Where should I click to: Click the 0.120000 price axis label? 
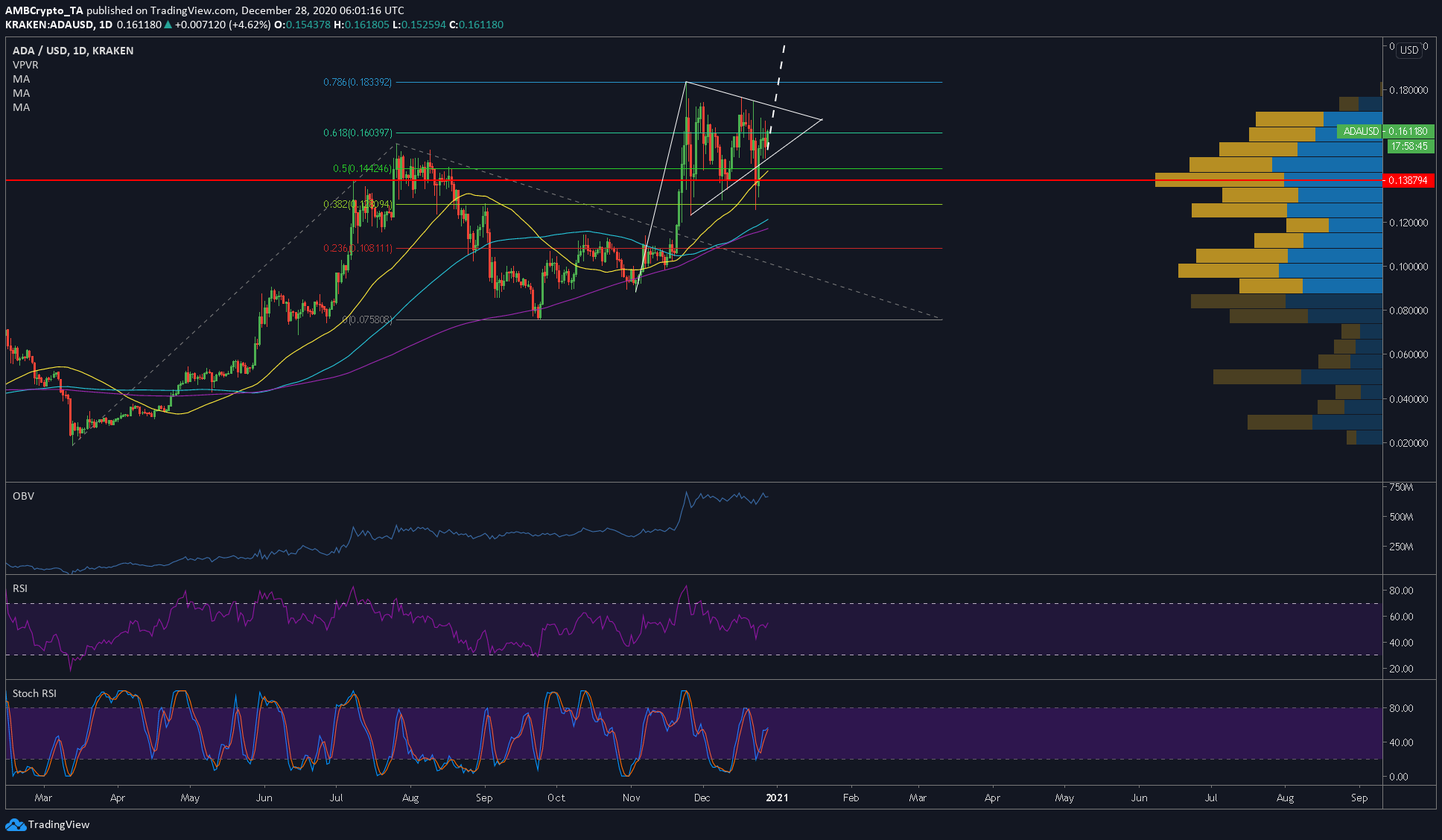coord(1408,223)
